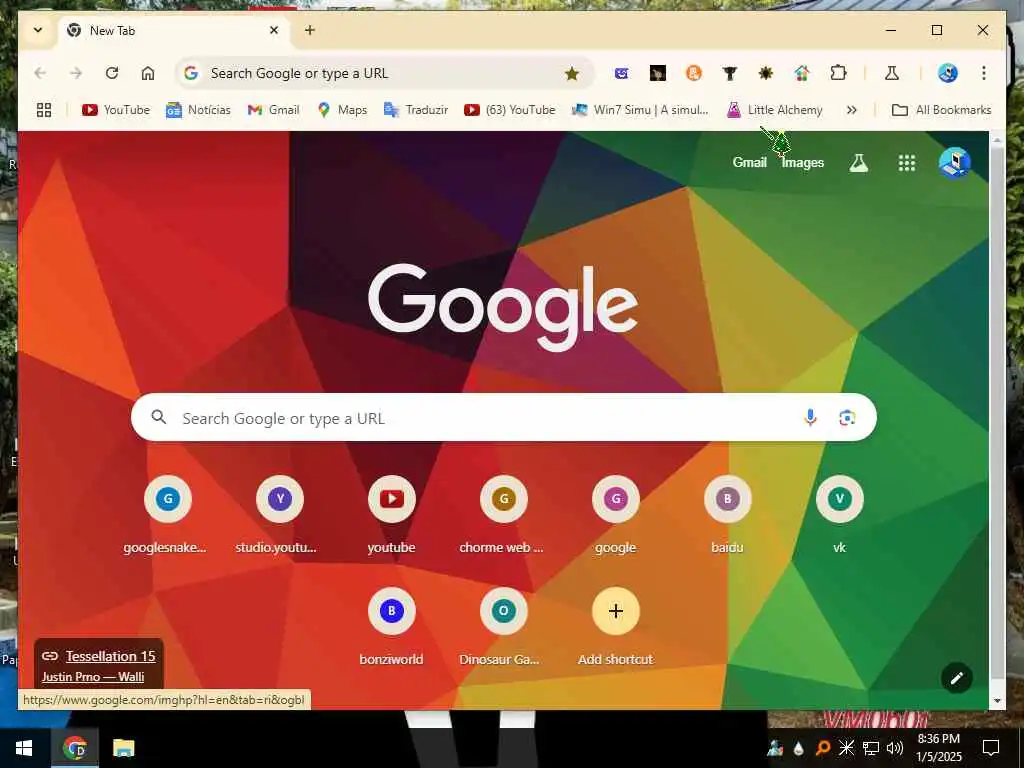Open the Windows notification center
Screen dimensions: 1024x768
pyautogui.click(x=991, y=748)
